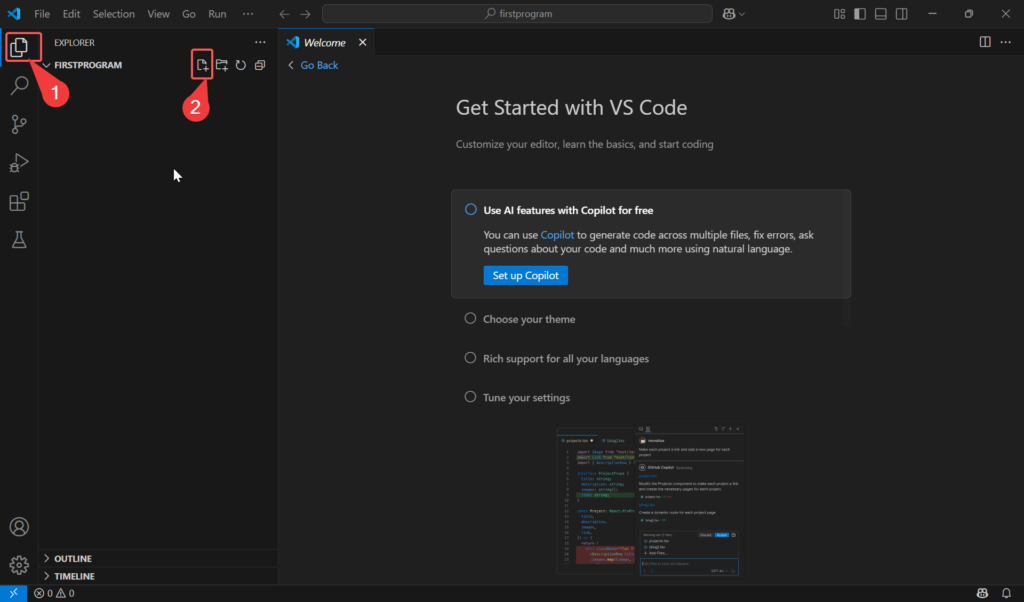
Task: Show hidden menu bar items via ellipsis
Action: click(x=248, y=14)
